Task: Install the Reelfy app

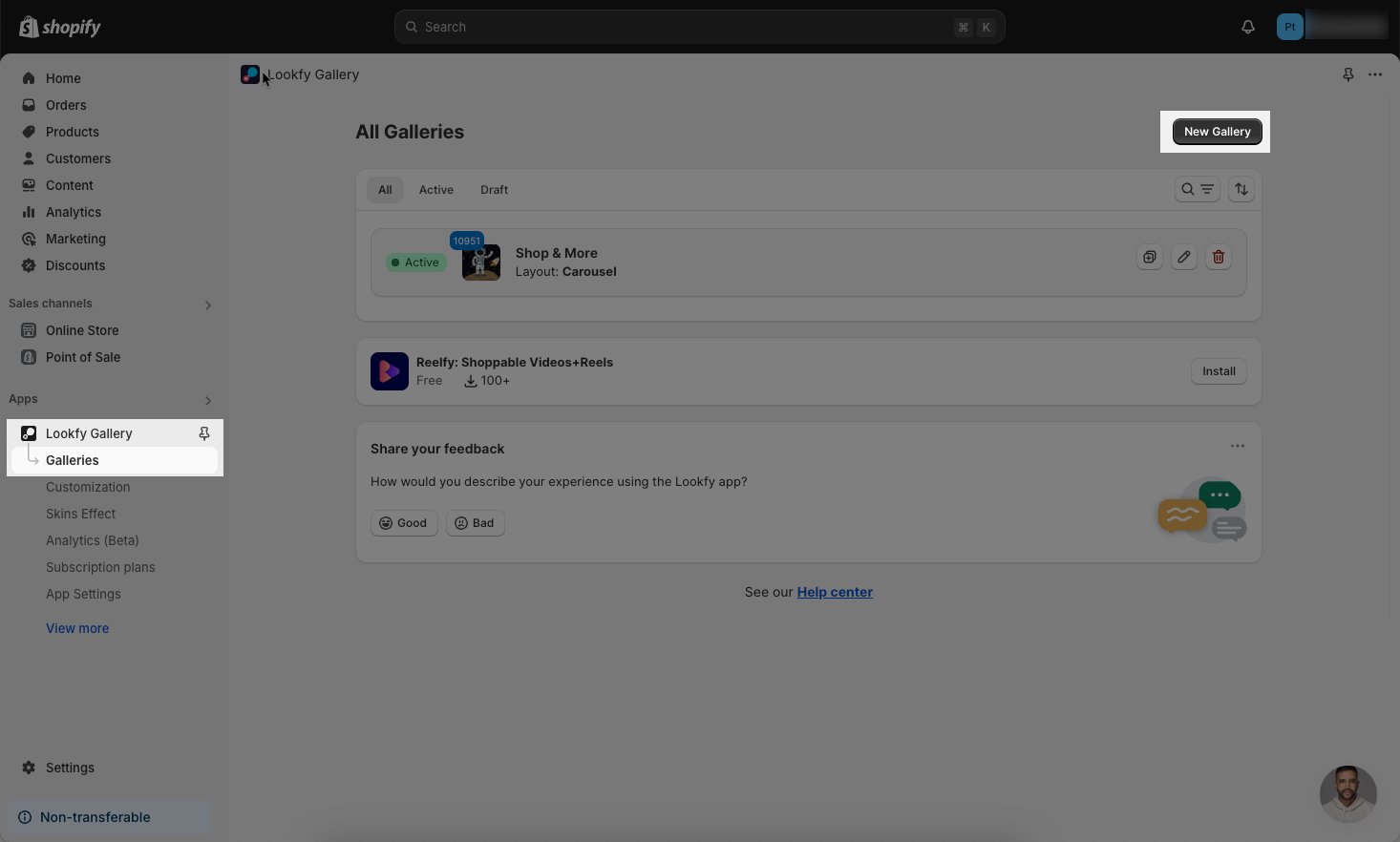Action: pyautogui.click(x=1219, y=371)
